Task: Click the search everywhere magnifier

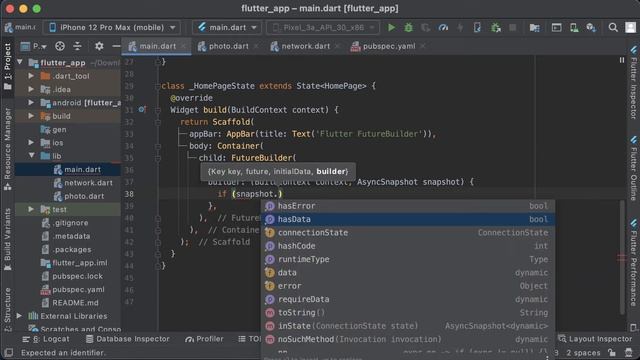Action: (x=613, y=27)
